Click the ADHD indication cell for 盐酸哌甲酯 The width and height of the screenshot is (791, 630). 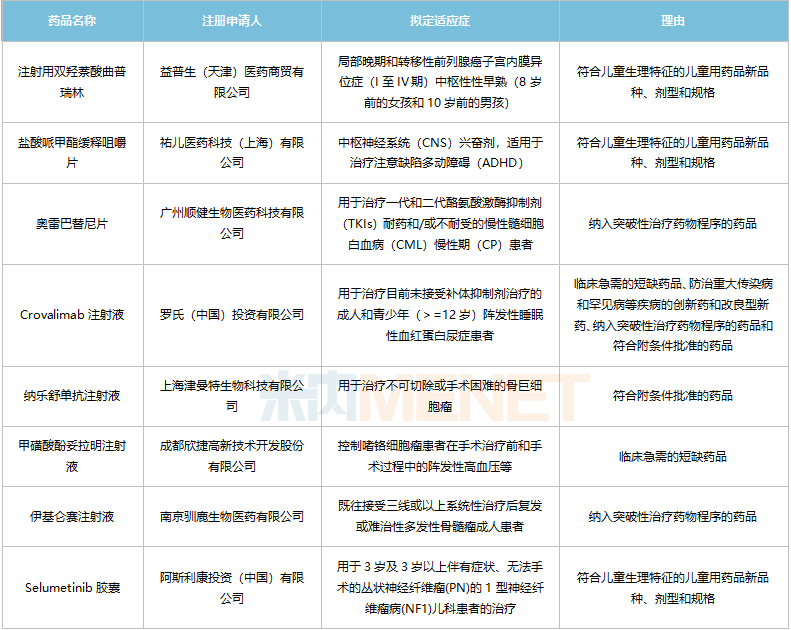point(440,153)
